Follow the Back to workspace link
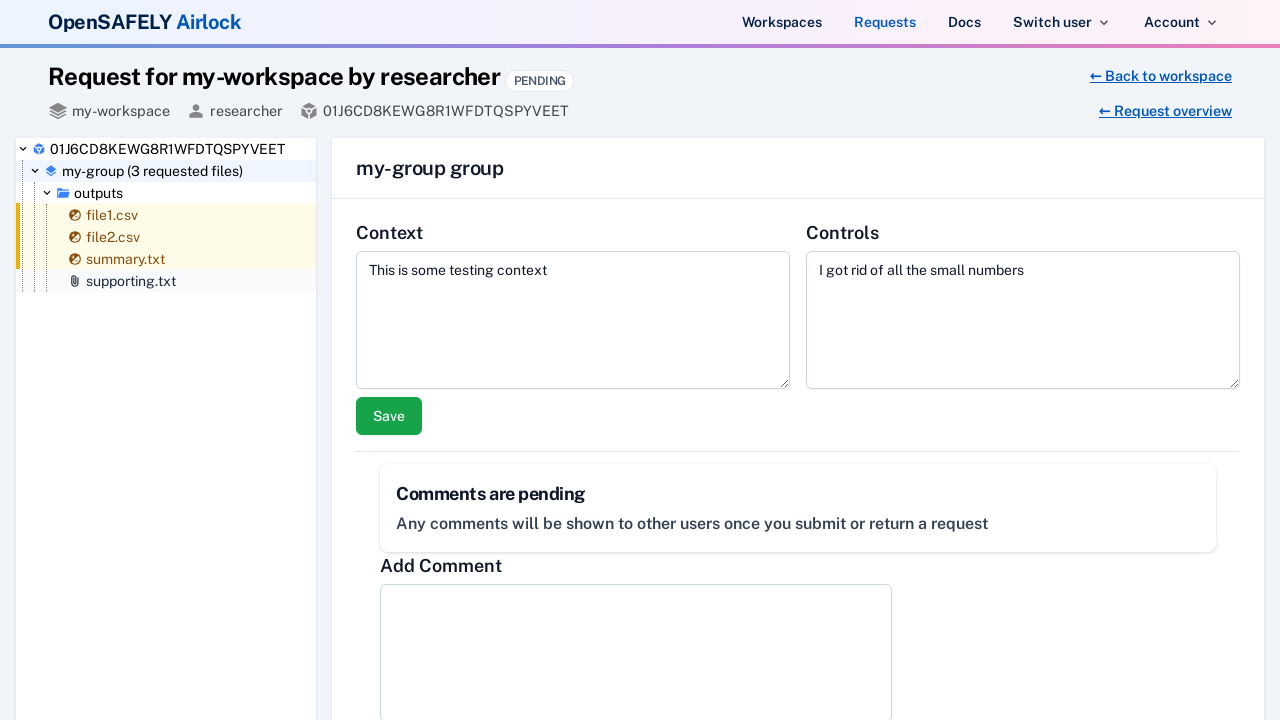1280x720 pixels. 1160,76
